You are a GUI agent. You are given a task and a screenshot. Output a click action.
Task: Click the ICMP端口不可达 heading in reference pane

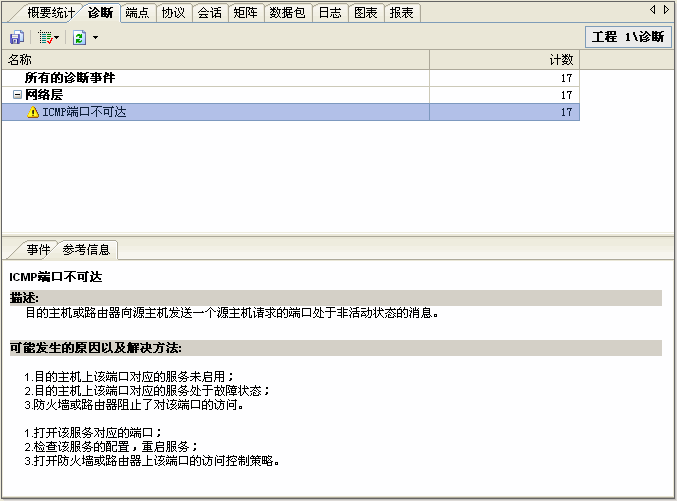coord(56,277)
